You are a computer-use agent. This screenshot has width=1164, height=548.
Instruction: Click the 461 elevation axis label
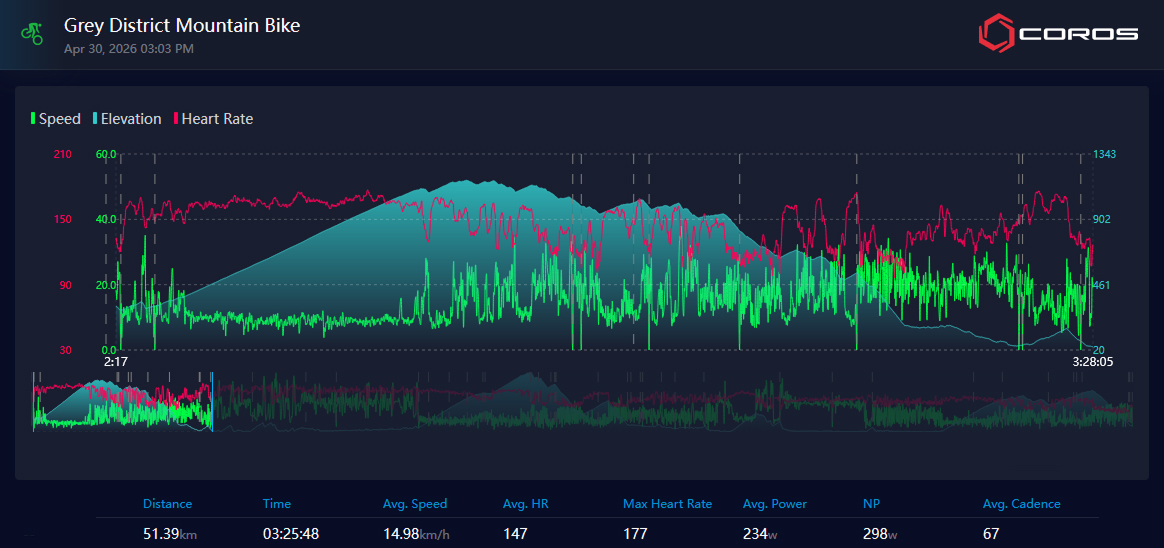point(1102,284)
